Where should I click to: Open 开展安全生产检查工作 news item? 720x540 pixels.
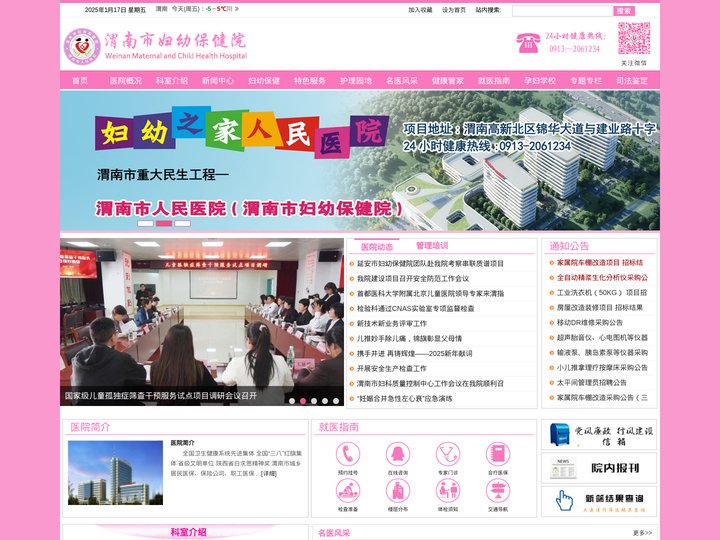[392, 368]
